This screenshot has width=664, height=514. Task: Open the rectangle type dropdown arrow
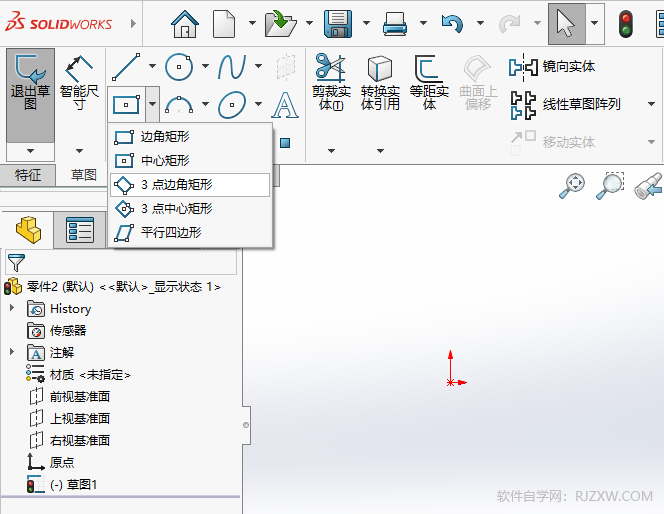pyautogui.click(x=152, y=104)
